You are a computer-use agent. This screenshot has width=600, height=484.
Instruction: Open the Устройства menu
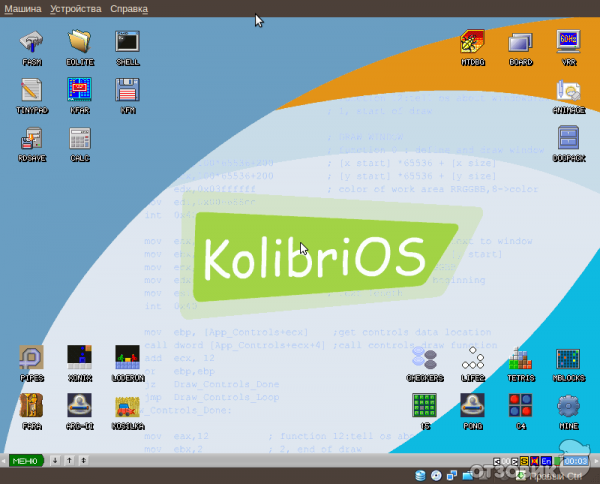click(76, 8)
